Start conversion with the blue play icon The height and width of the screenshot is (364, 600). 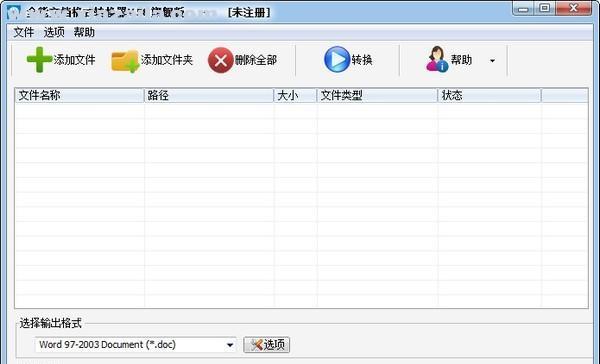[337, 59]
